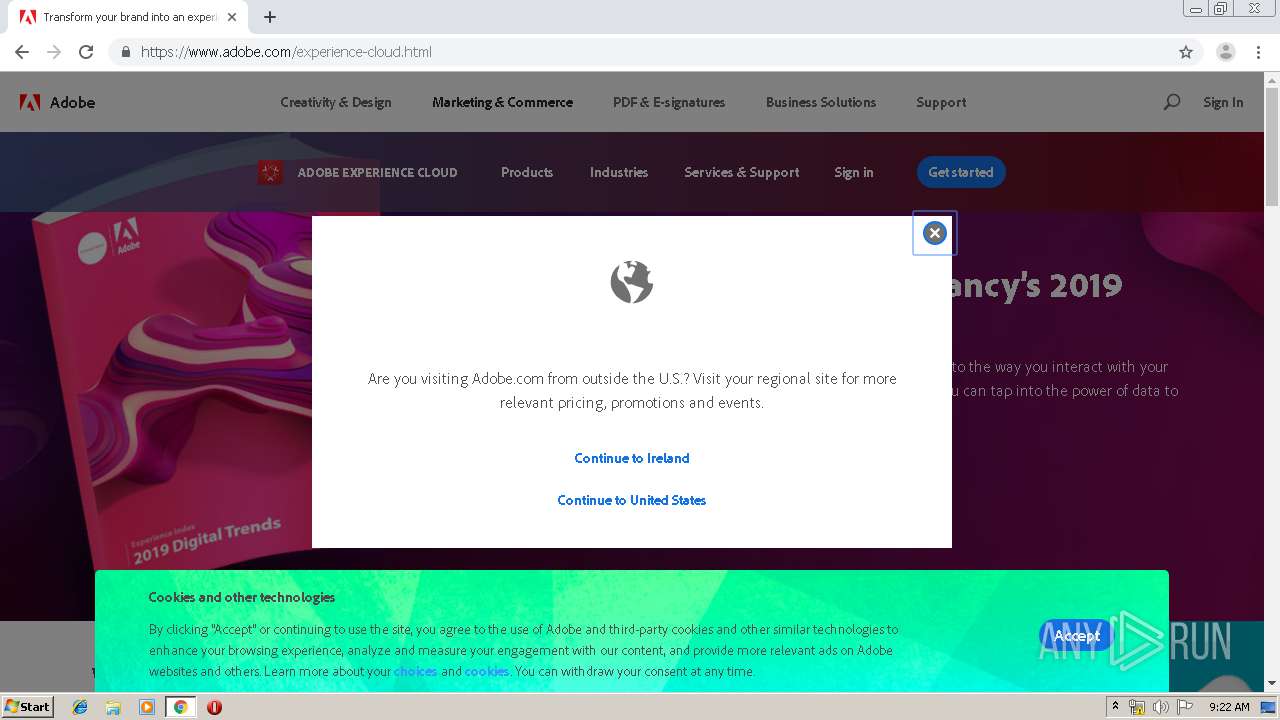Open a new browser tab
This screenshot has width=1280, height=720.
click(x=270, y=17)
